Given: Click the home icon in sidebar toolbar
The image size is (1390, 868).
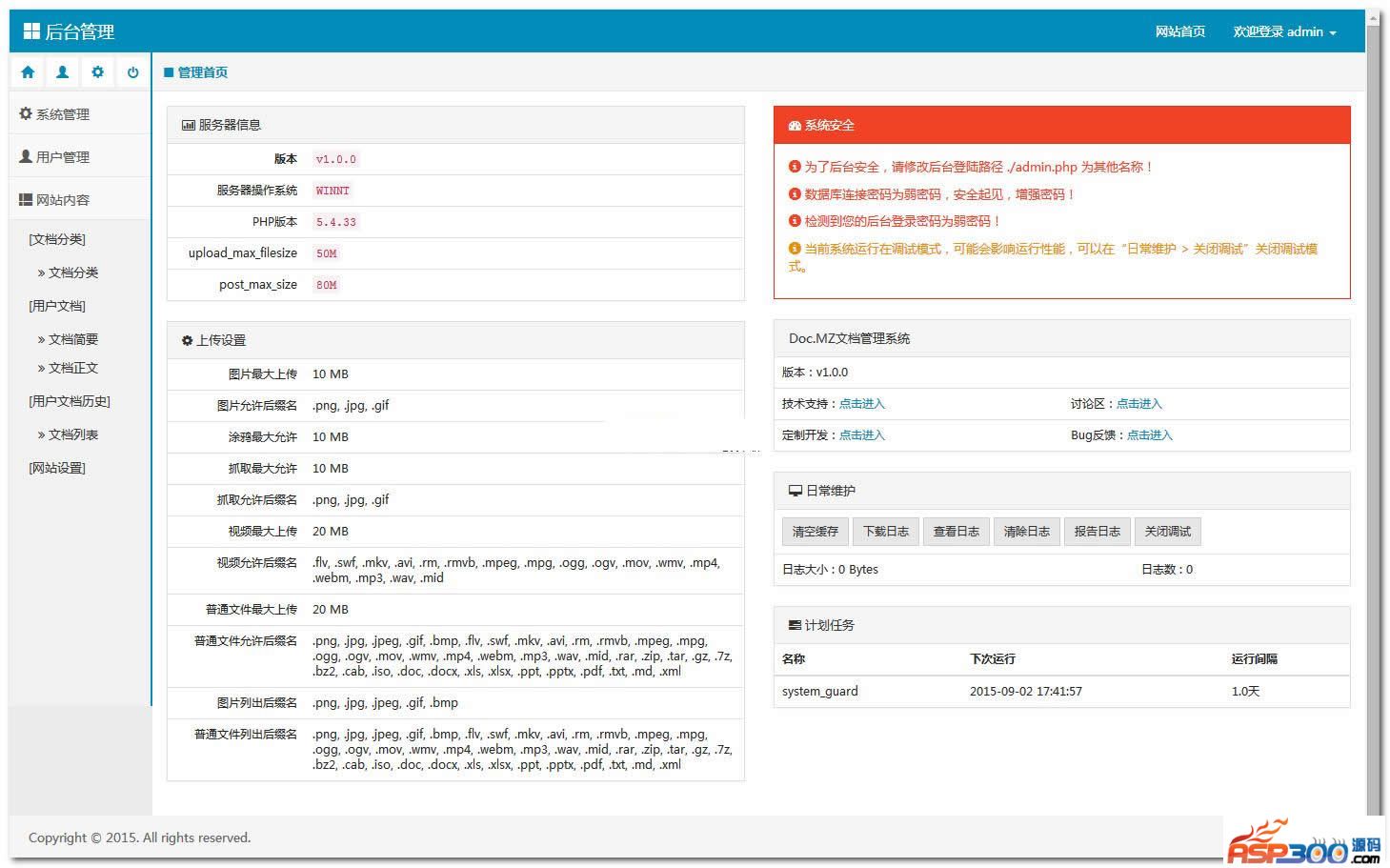Looking at the screenshot, I should coord(28,72).
